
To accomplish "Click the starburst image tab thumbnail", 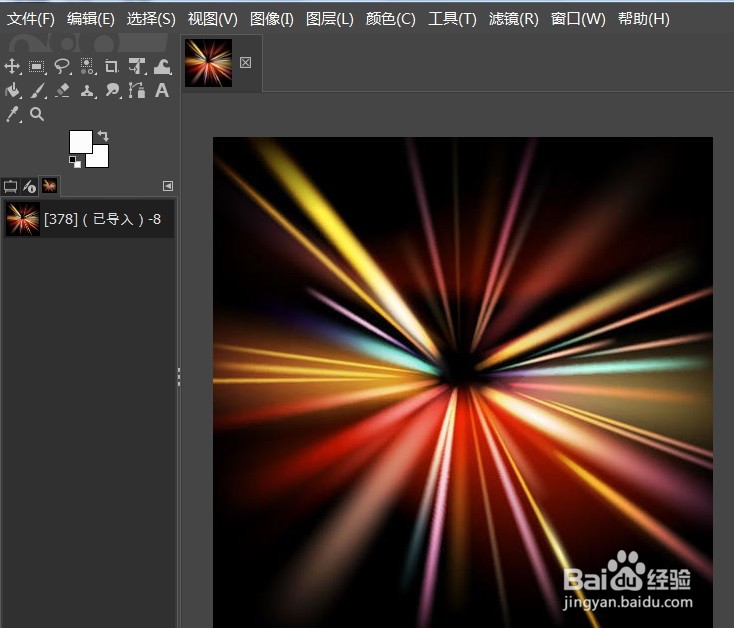I will (x=208, y=63).
